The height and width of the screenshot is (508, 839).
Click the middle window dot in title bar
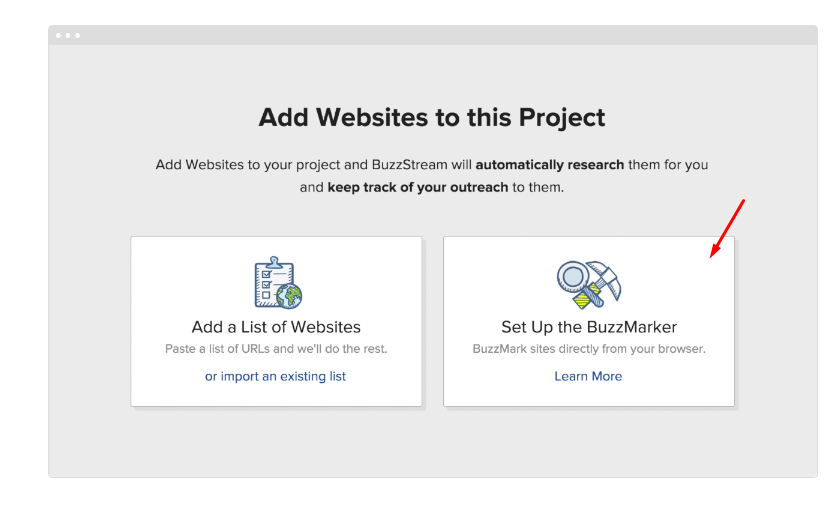click(68, 35)
